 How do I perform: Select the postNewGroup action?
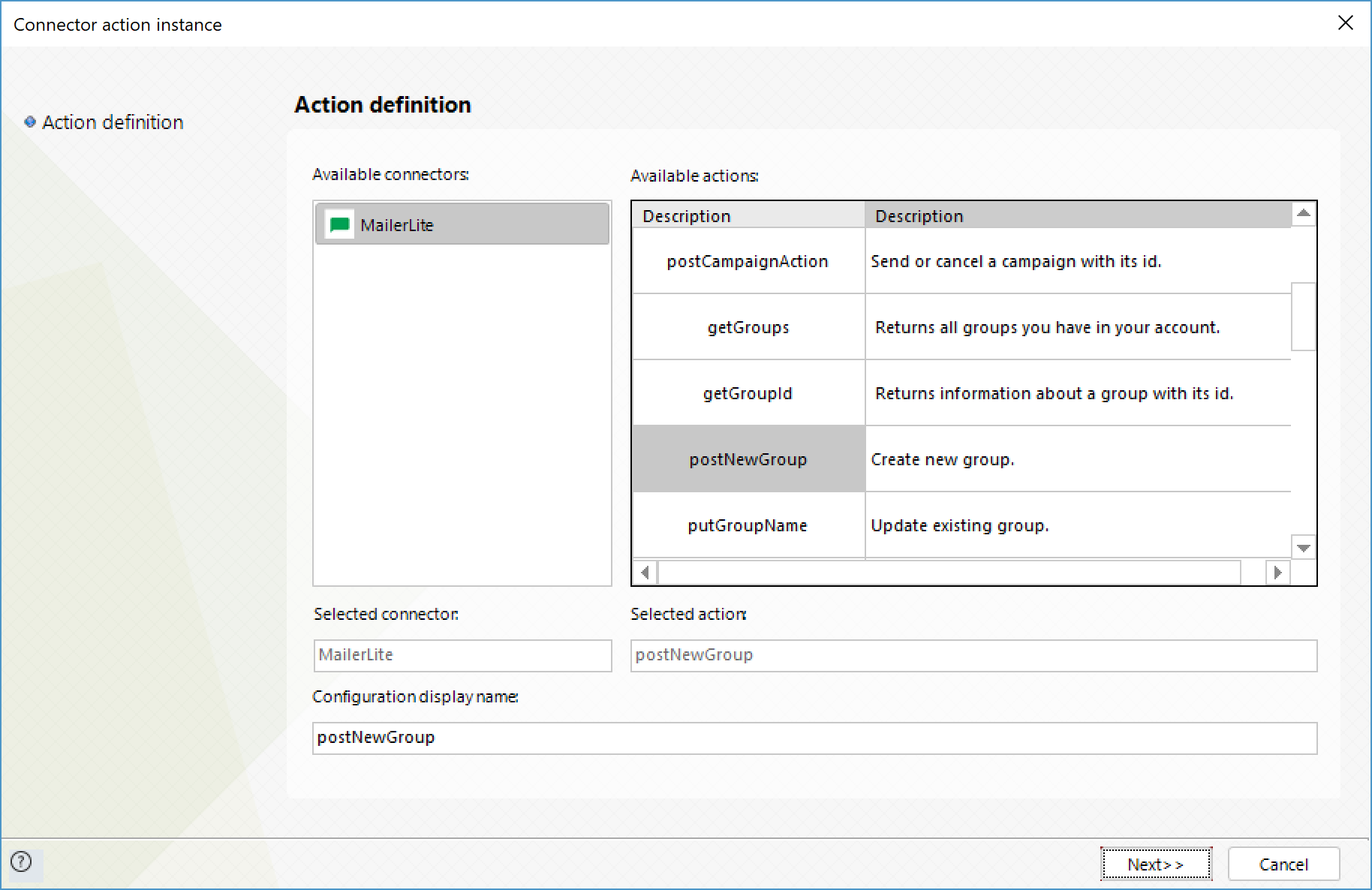(x=748, y=459)
